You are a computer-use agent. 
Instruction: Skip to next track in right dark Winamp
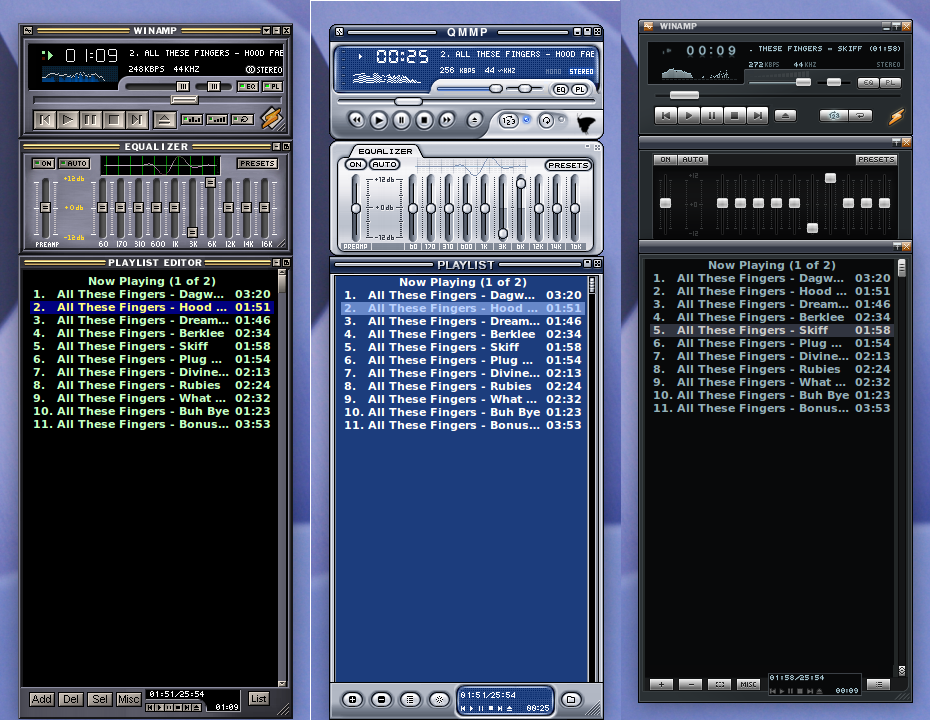point(757,116)
